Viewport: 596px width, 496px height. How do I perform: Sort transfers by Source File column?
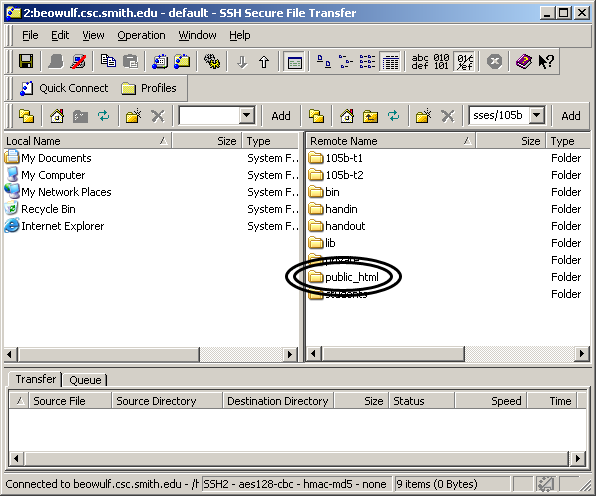tap(70, 401)
